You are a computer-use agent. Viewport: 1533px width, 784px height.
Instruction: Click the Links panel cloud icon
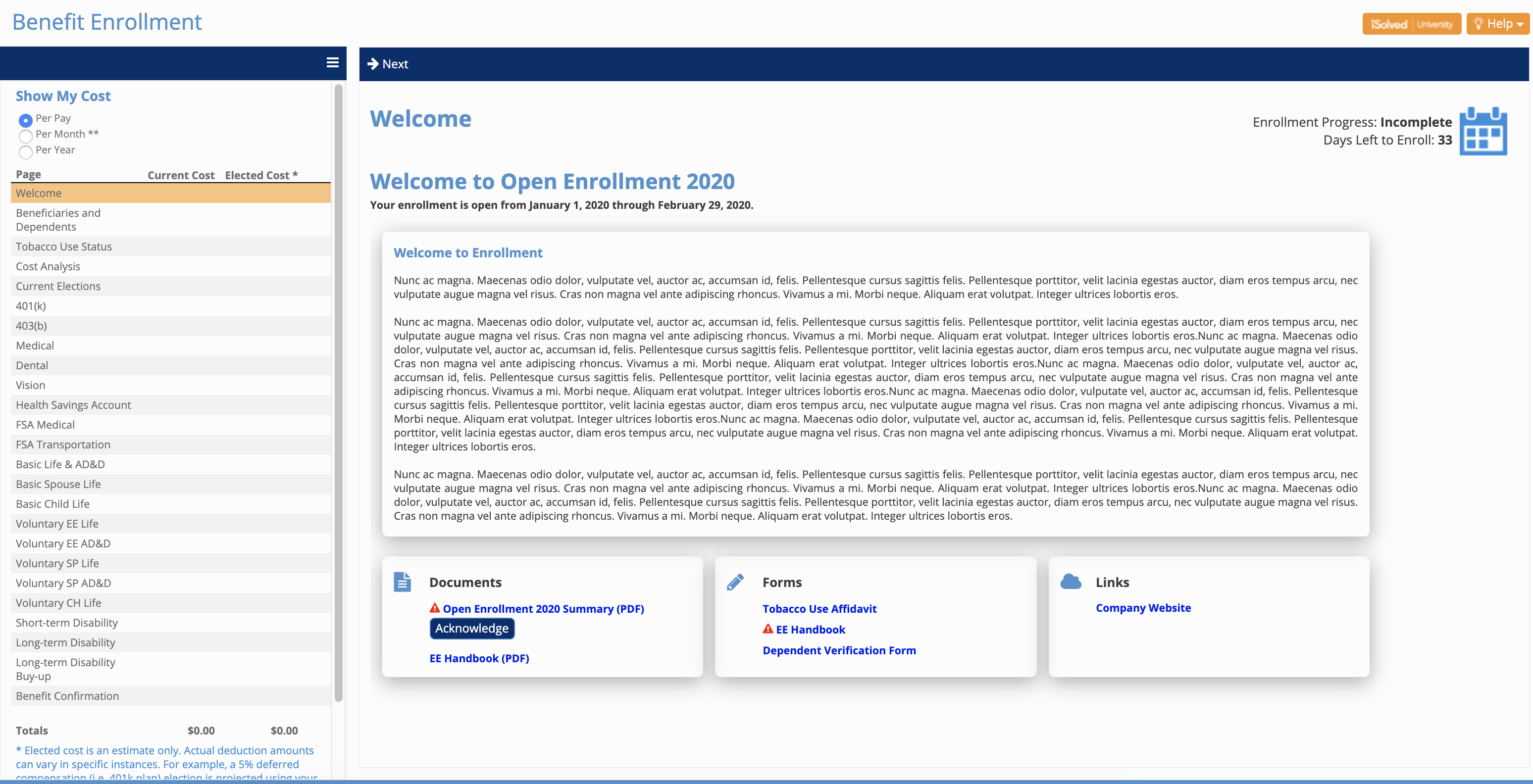[1071, 583]
